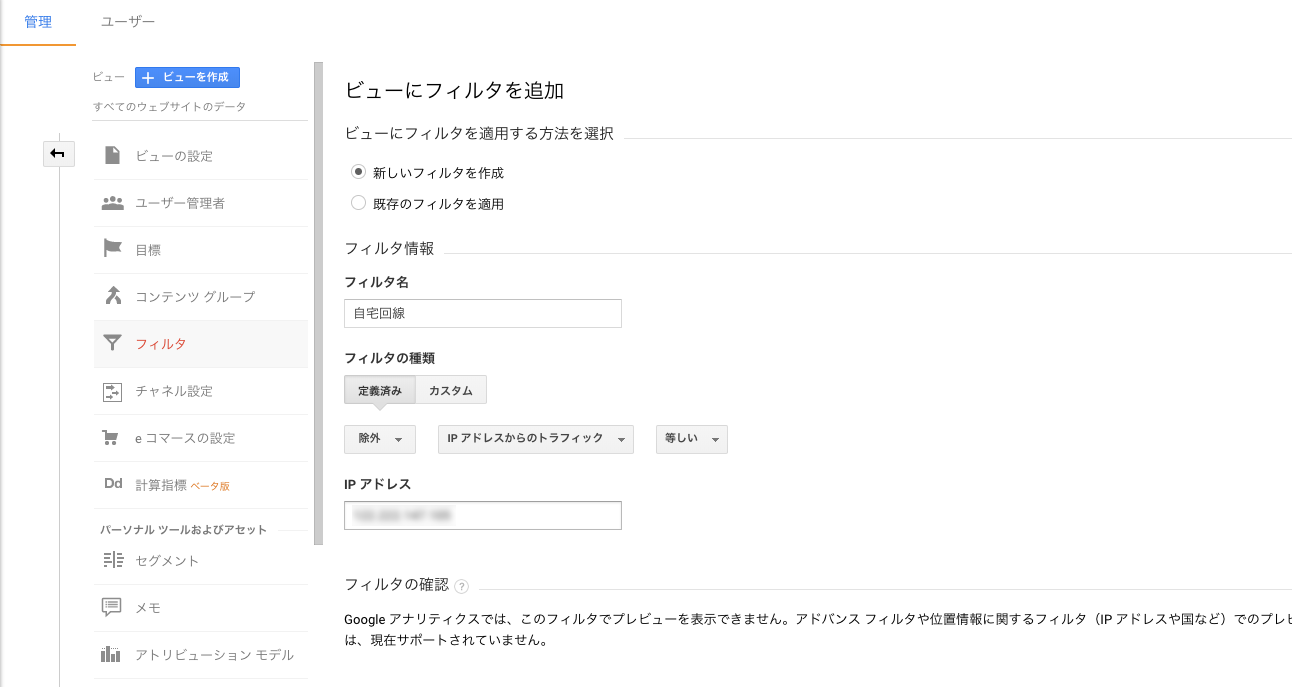Switch to the カスタム filter type

pyautogui.click(x=451, y=390)
